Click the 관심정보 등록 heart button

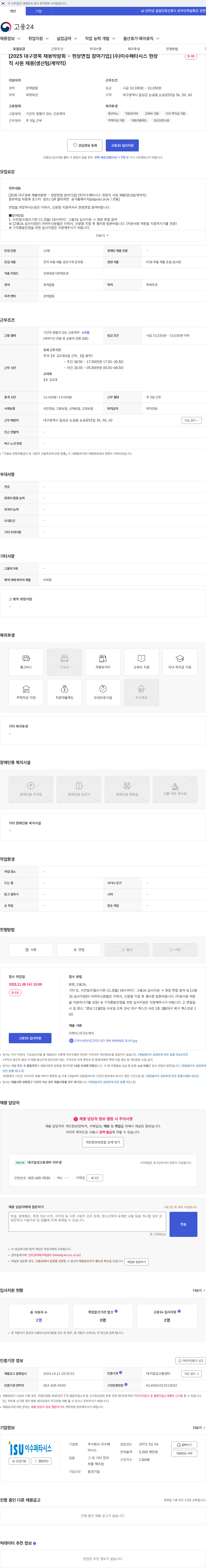(x=85, y=145)
